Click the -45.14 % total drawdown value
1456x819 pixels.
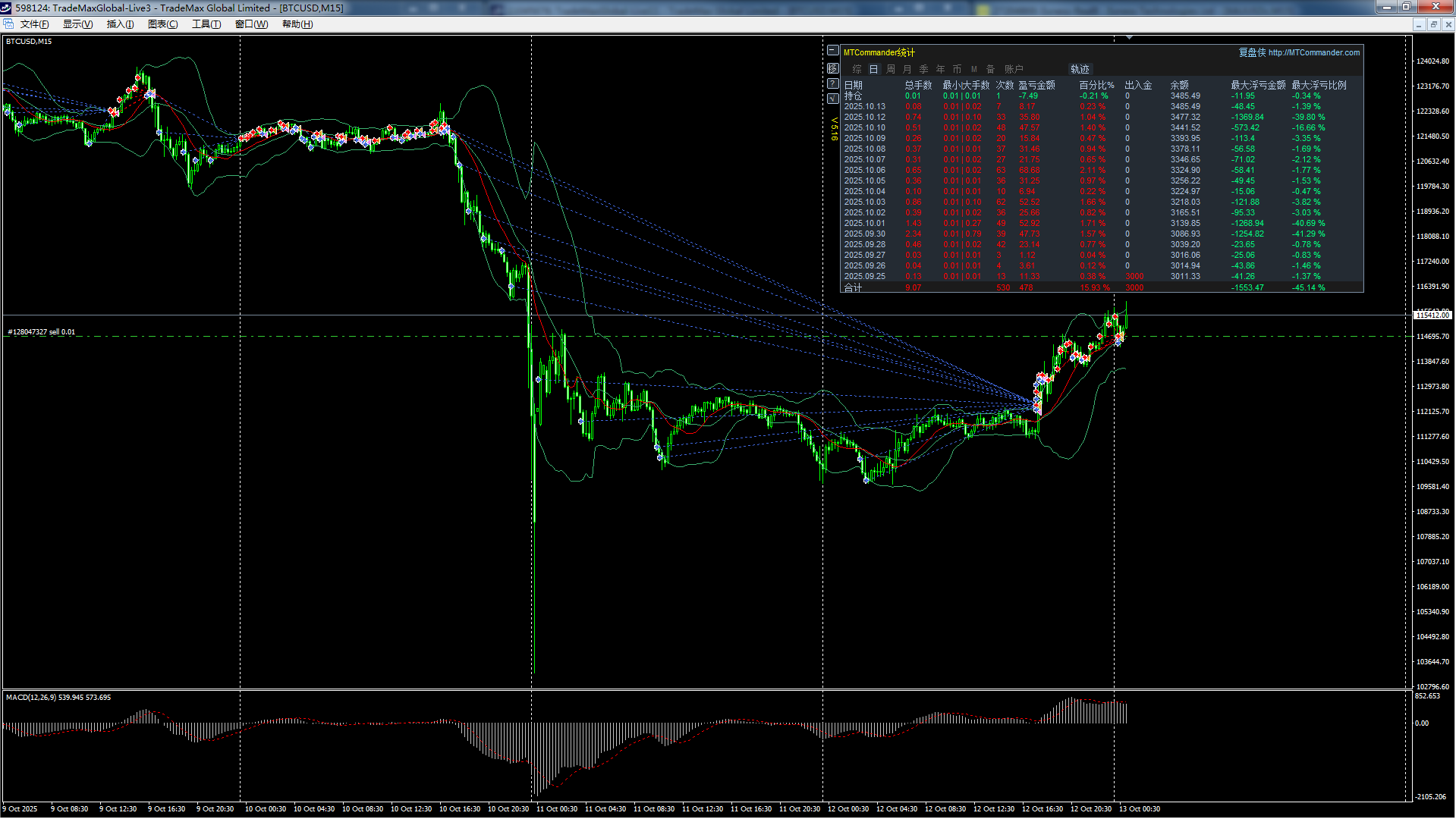pos(1308,288)
